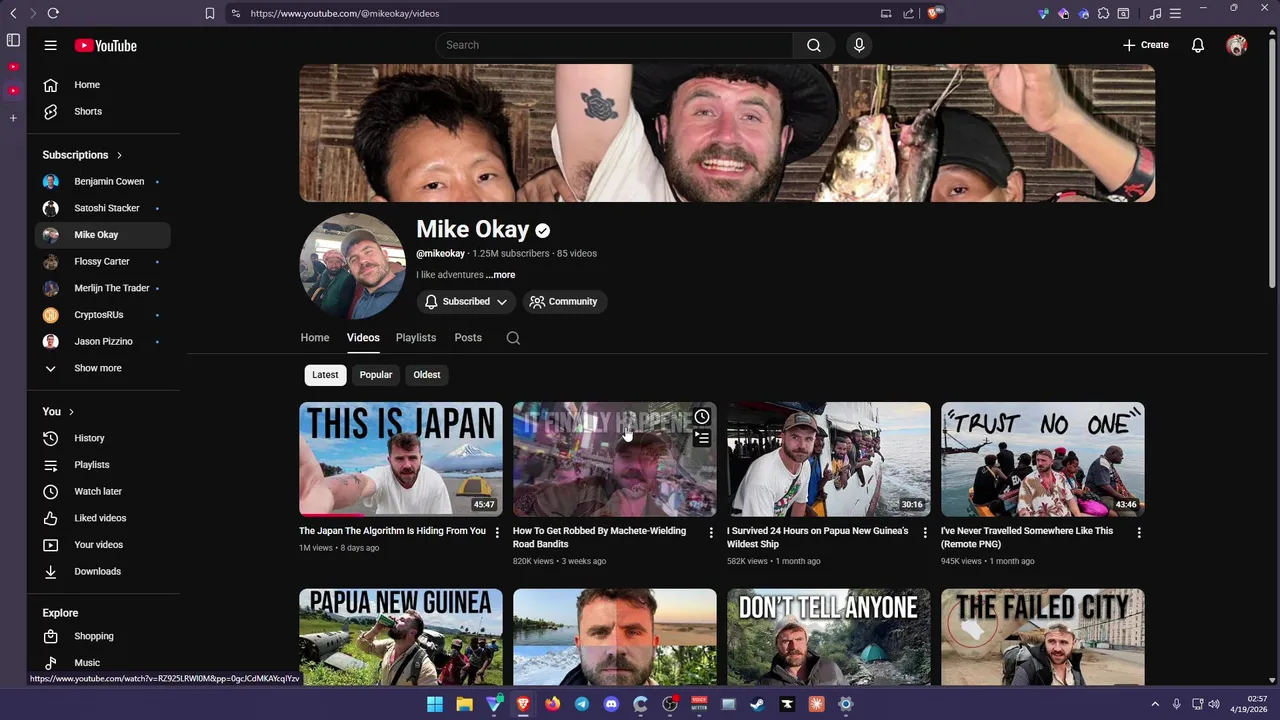This screenshot has width=1280, height=720.
Task: Open TRUST NO ONE video thumbnail
Action: coord(1043,459)
